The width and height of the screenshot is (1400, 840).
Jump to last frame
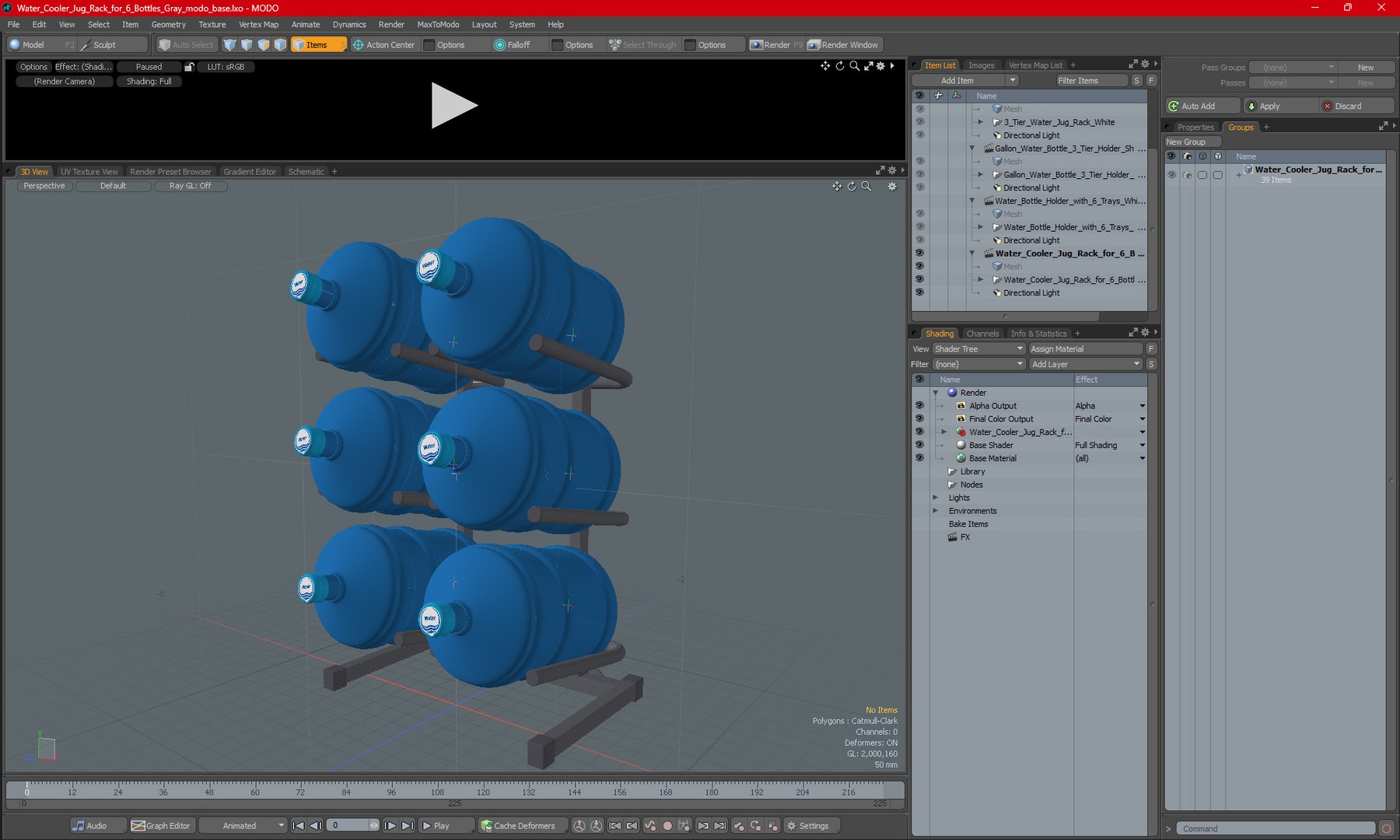tap(408, 825)
